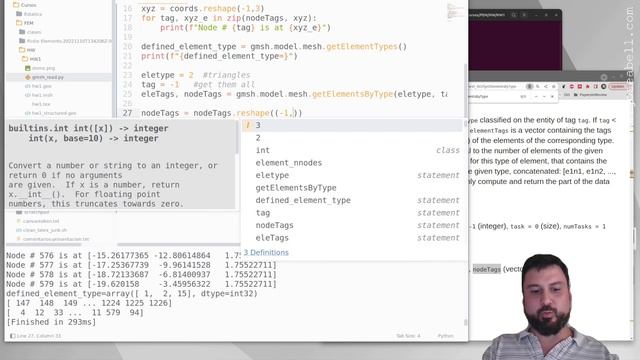Click the browser zoom magnifier icon
The width and height of the screenshot is (640, 360).
click(x=538, y=87)
